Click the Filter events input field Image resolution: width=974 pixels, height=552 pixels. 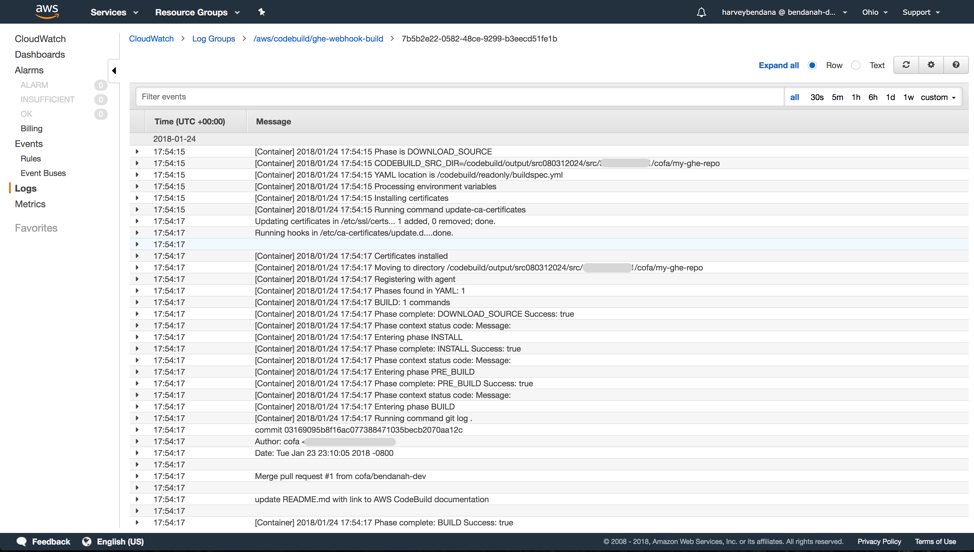pos(460,97)
